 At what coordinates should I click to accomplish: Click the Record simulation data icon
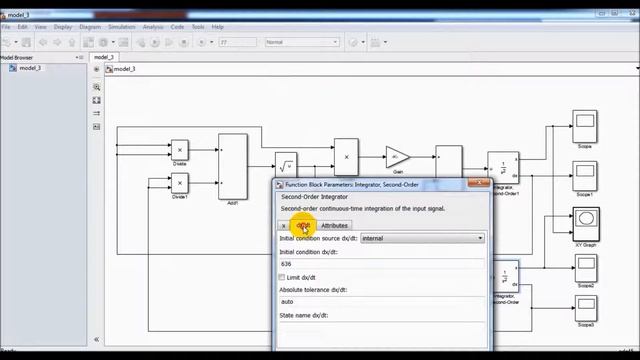tap(201, 42)
